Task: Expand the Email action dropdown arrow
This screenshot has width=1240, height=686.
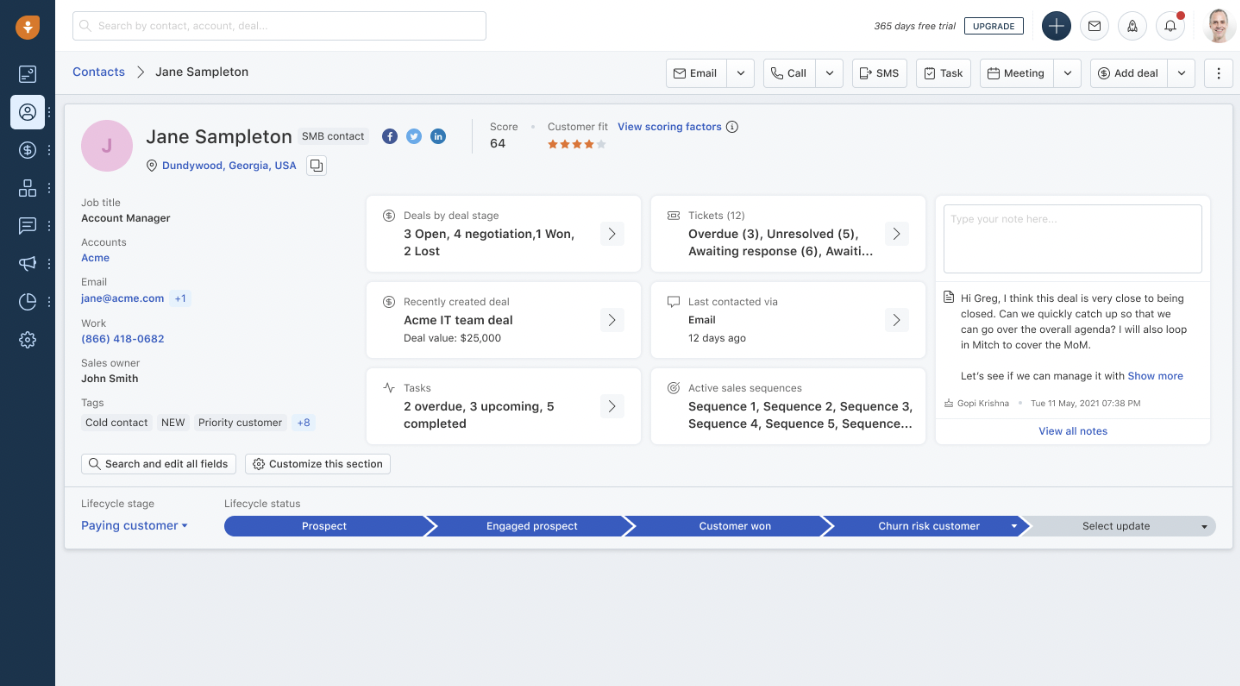Action: [740, 72]
